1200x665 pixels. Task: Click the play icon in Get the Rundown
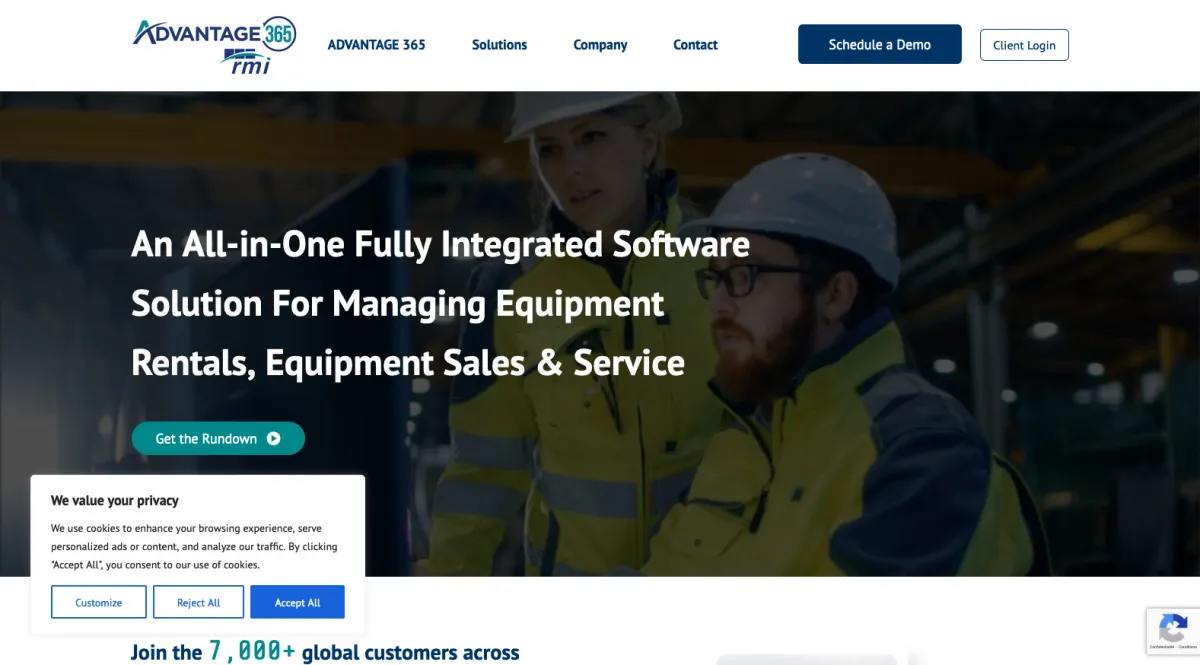point(274,438)
